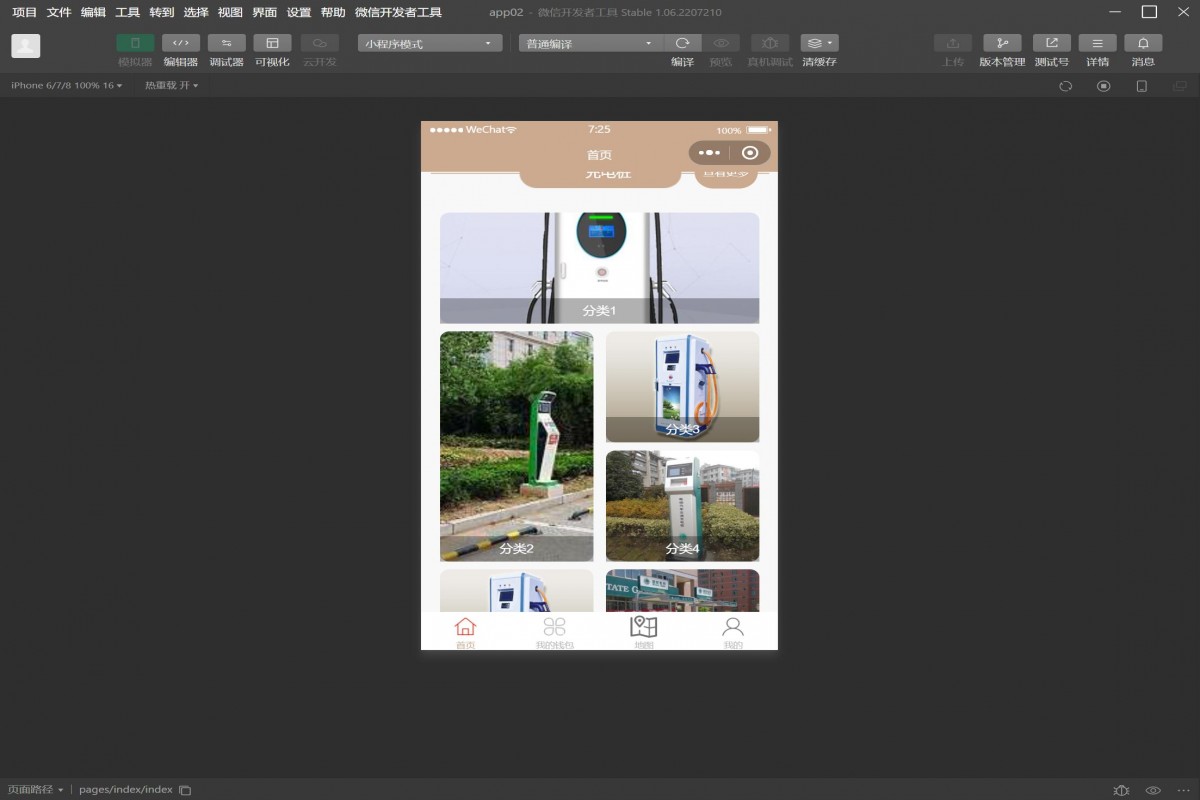Viewport: 1200px width, 800px height.
Task: Click the user avatar icon
Action: pyautogui.click(x=26, y=46)
